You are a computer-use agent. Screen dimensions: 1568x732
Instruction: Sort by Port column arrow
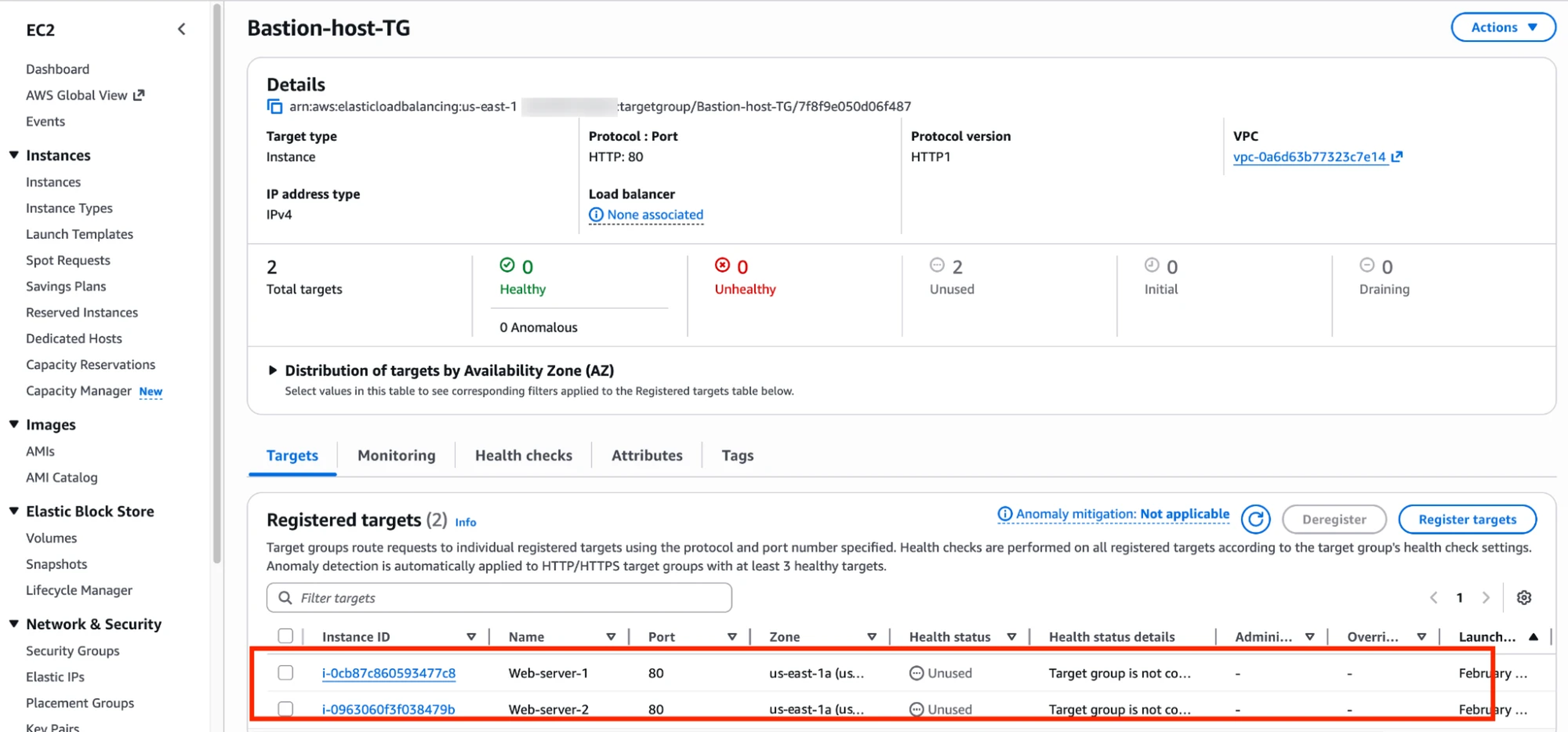(x=732, y=637)
